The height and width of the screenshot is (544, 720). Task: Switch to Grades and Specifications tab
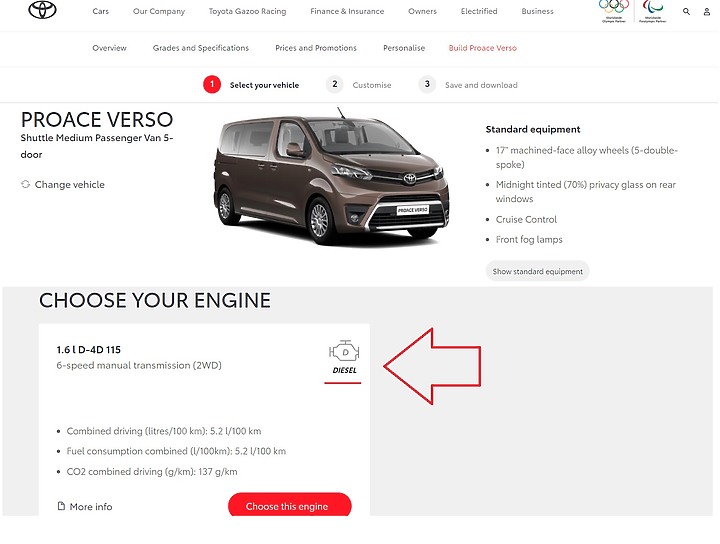coord(201,48)
